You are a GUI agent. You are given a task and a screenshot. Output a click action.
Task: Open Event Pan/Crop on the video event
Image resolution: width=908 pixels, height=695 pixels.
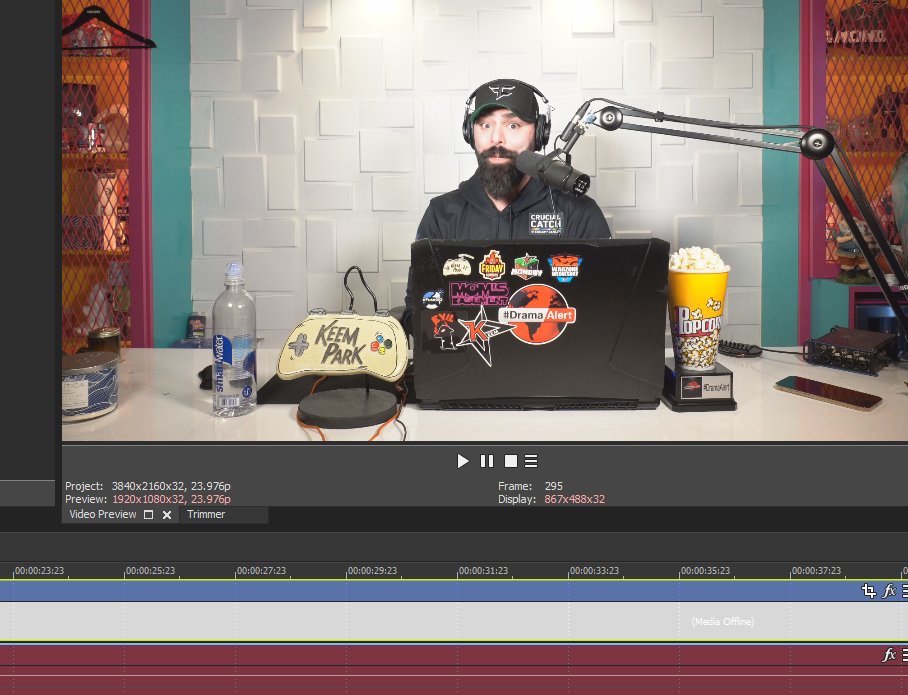point(869,591)
